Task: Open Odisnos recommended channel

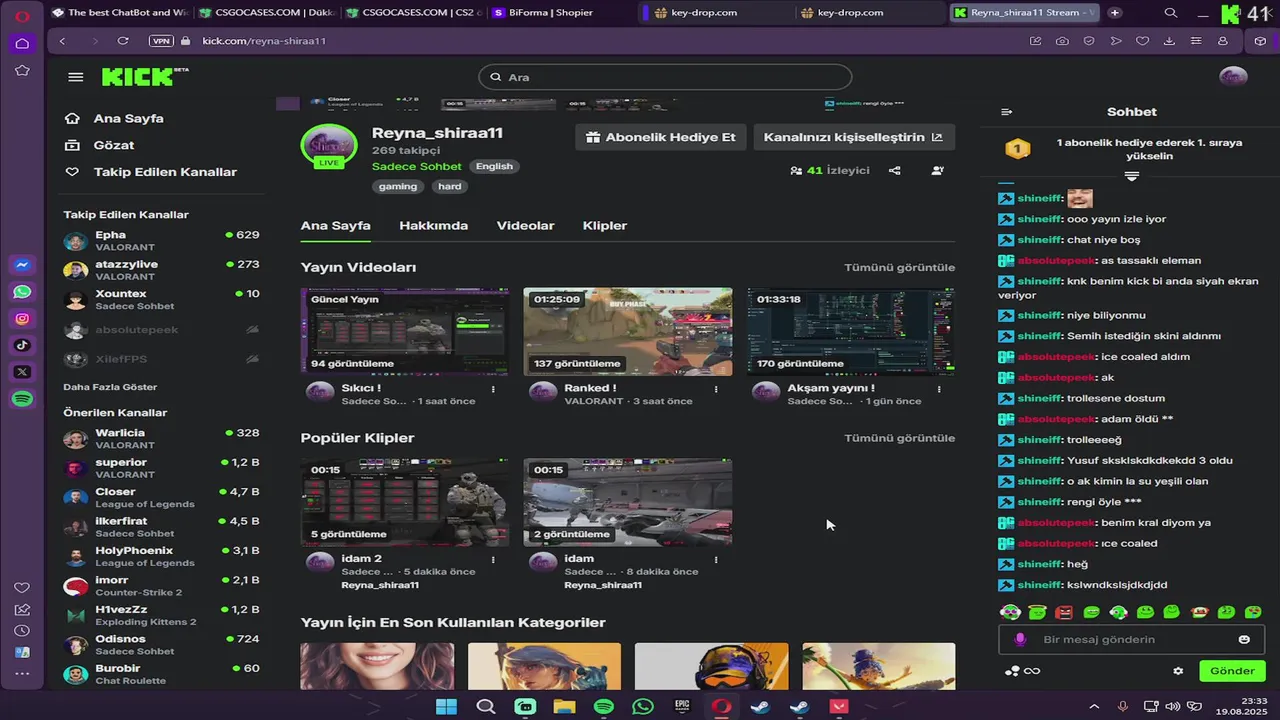Action: click(x=161, y=645)
